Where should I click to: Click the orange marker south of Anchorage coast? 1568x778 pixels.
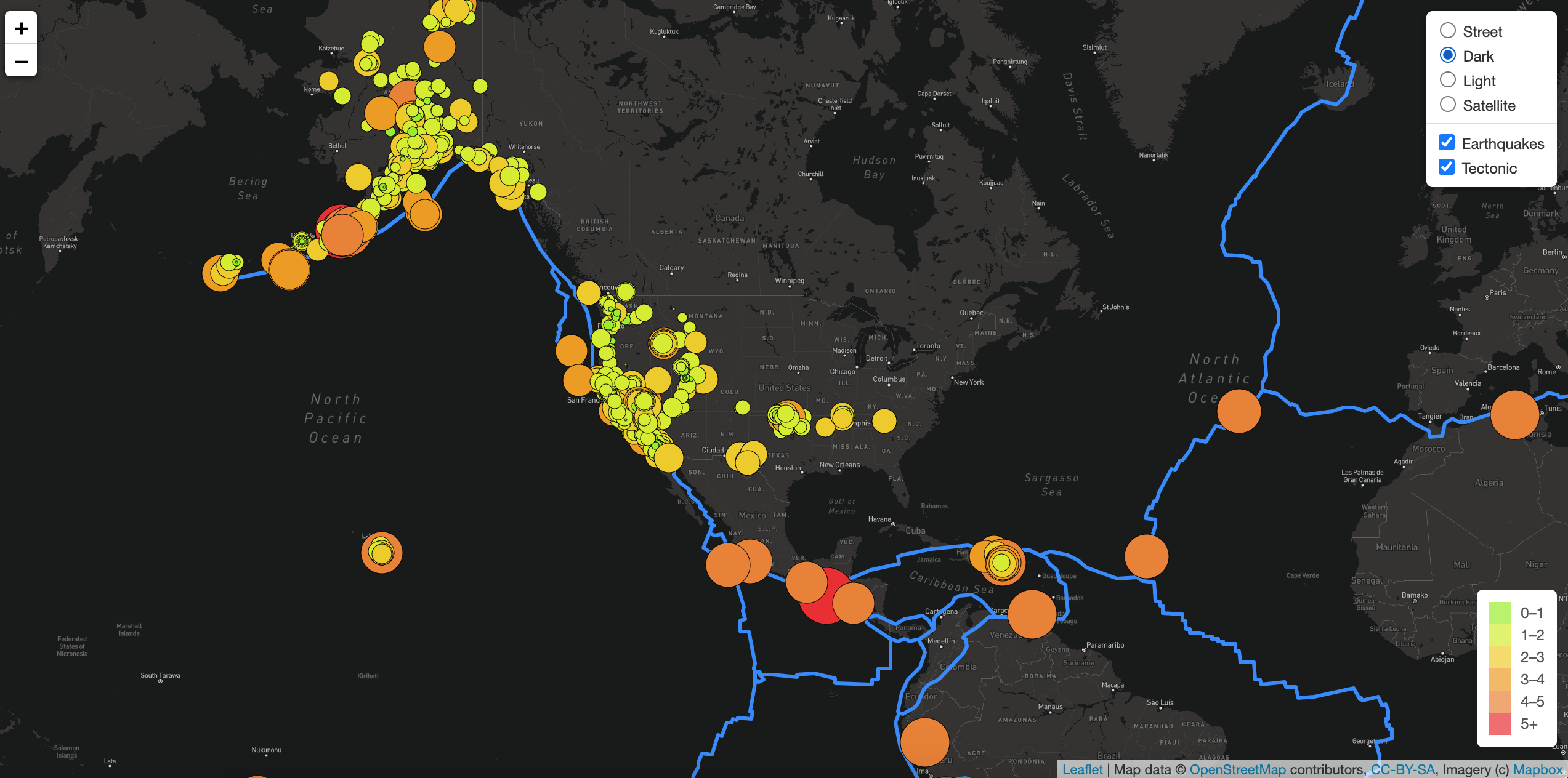point(424,214)
